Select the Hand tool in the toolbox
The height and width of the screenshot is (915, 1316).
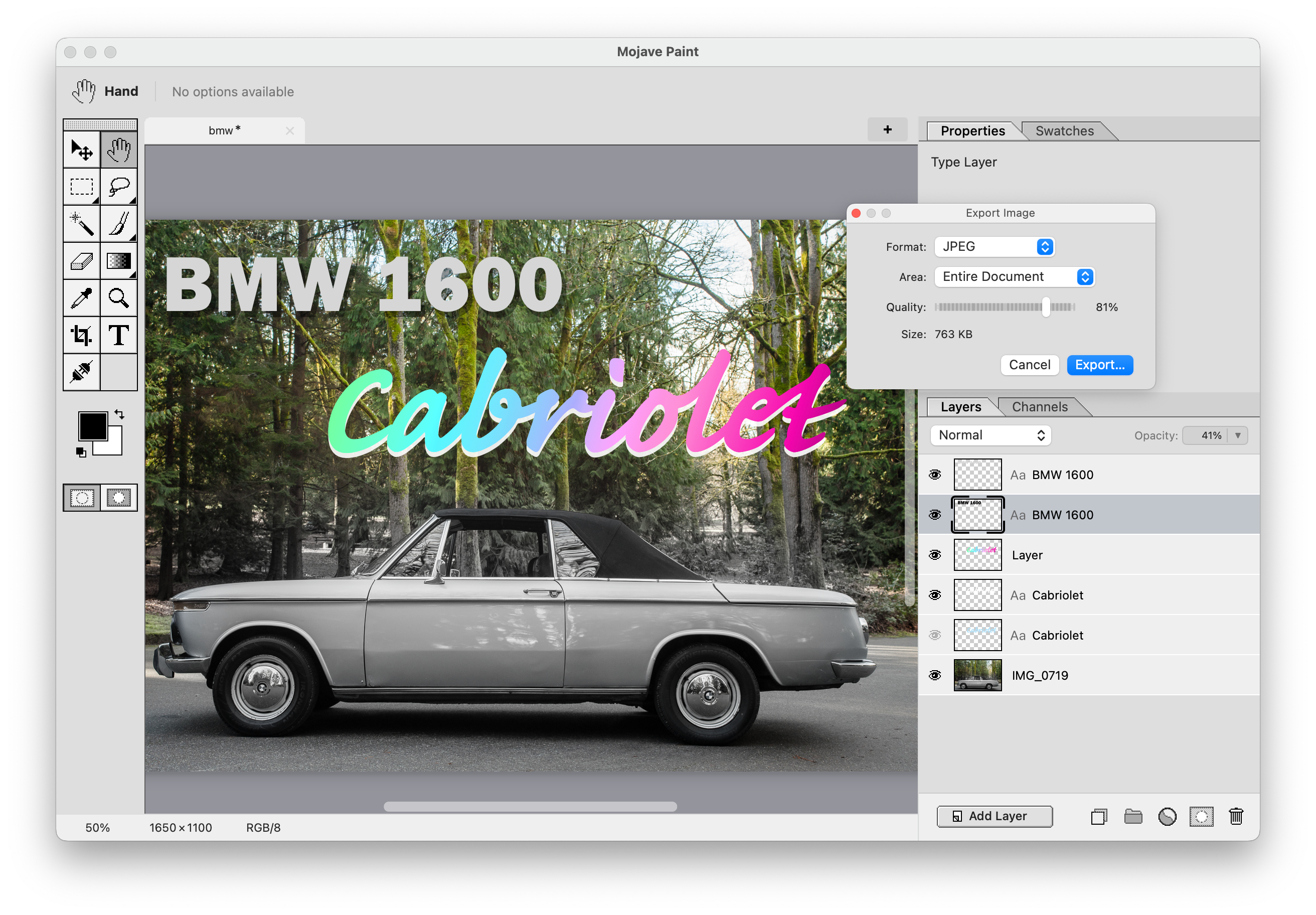click(119, 150)
